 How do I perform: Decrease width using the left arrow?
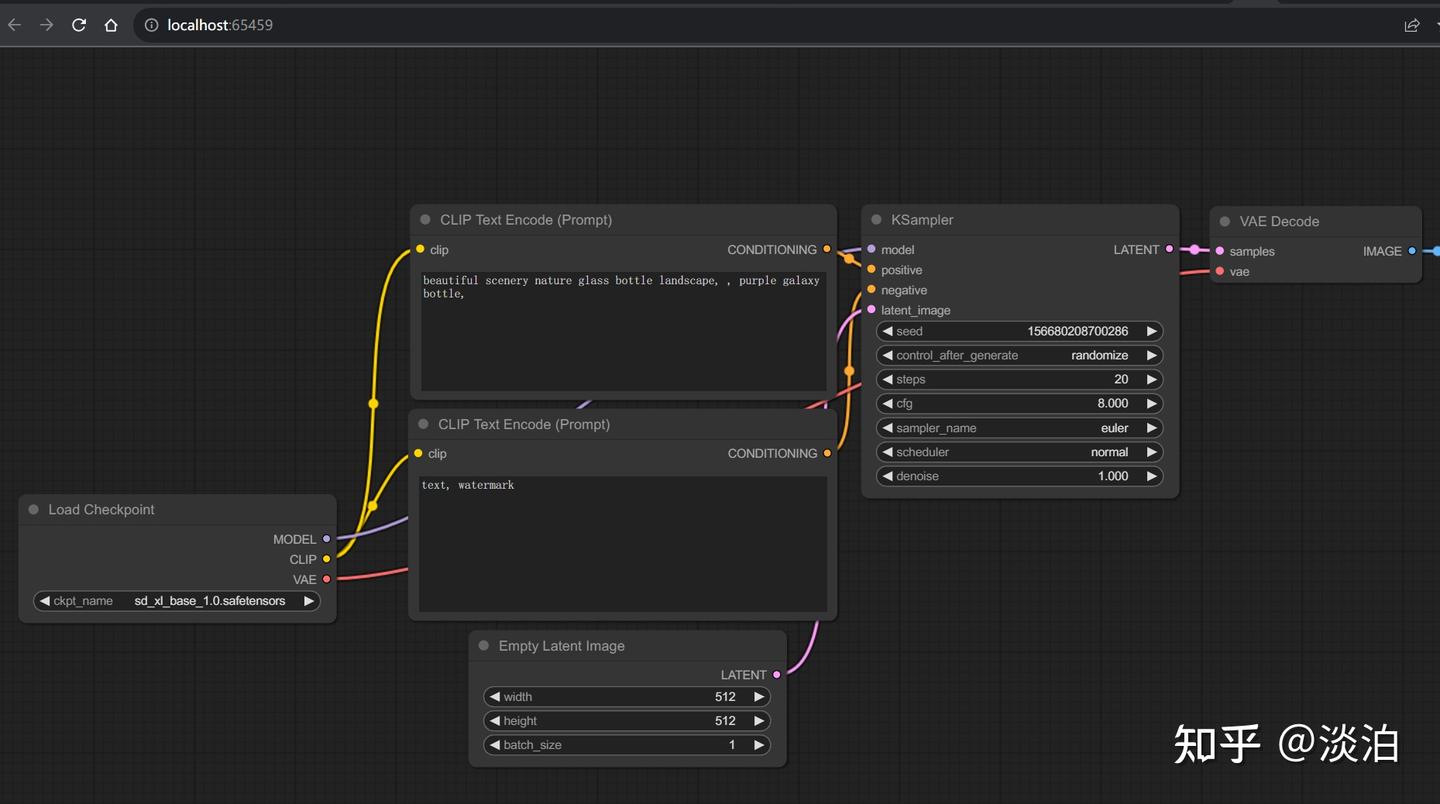[494, 697]
